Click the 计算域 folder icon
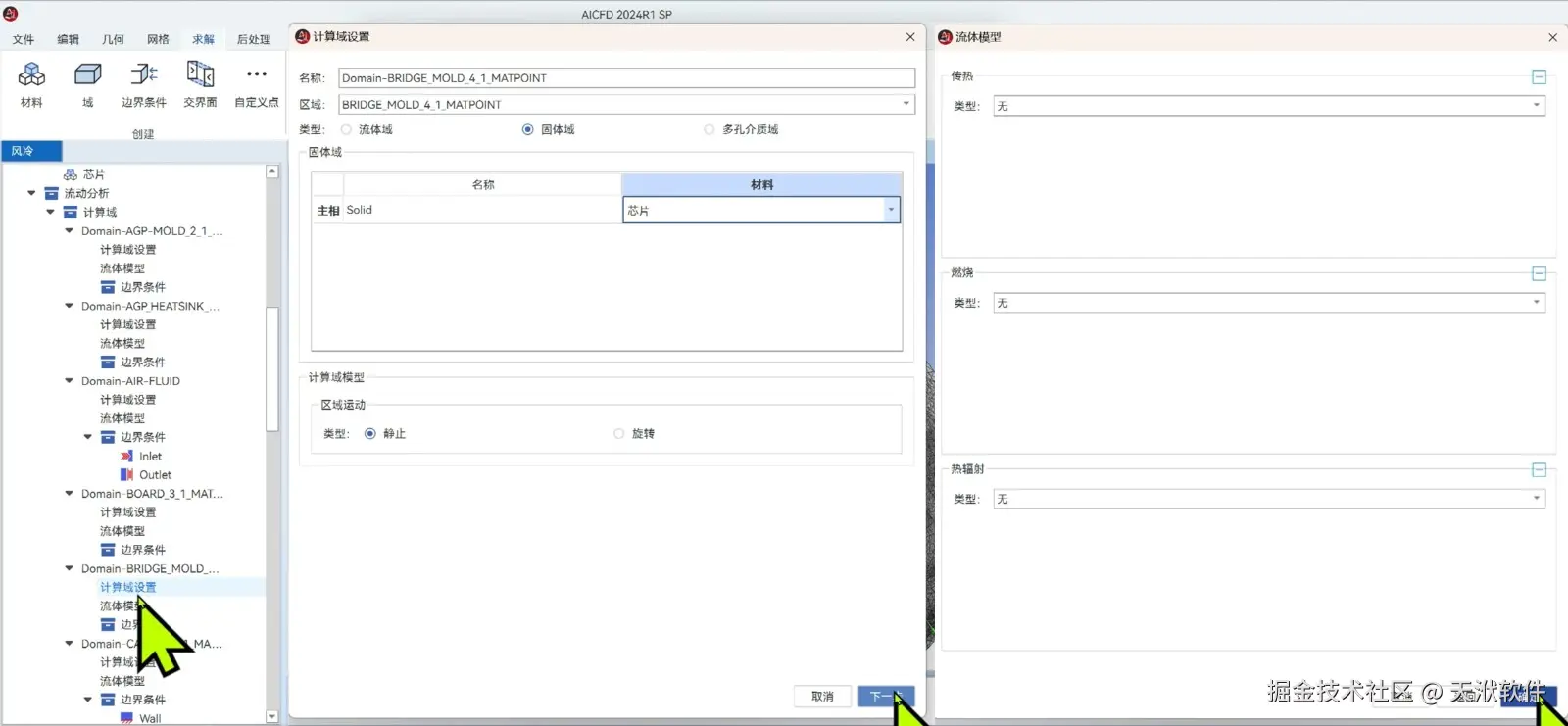Image resolution: width=1568 pixels, height=726 pixels. [71, 212]
